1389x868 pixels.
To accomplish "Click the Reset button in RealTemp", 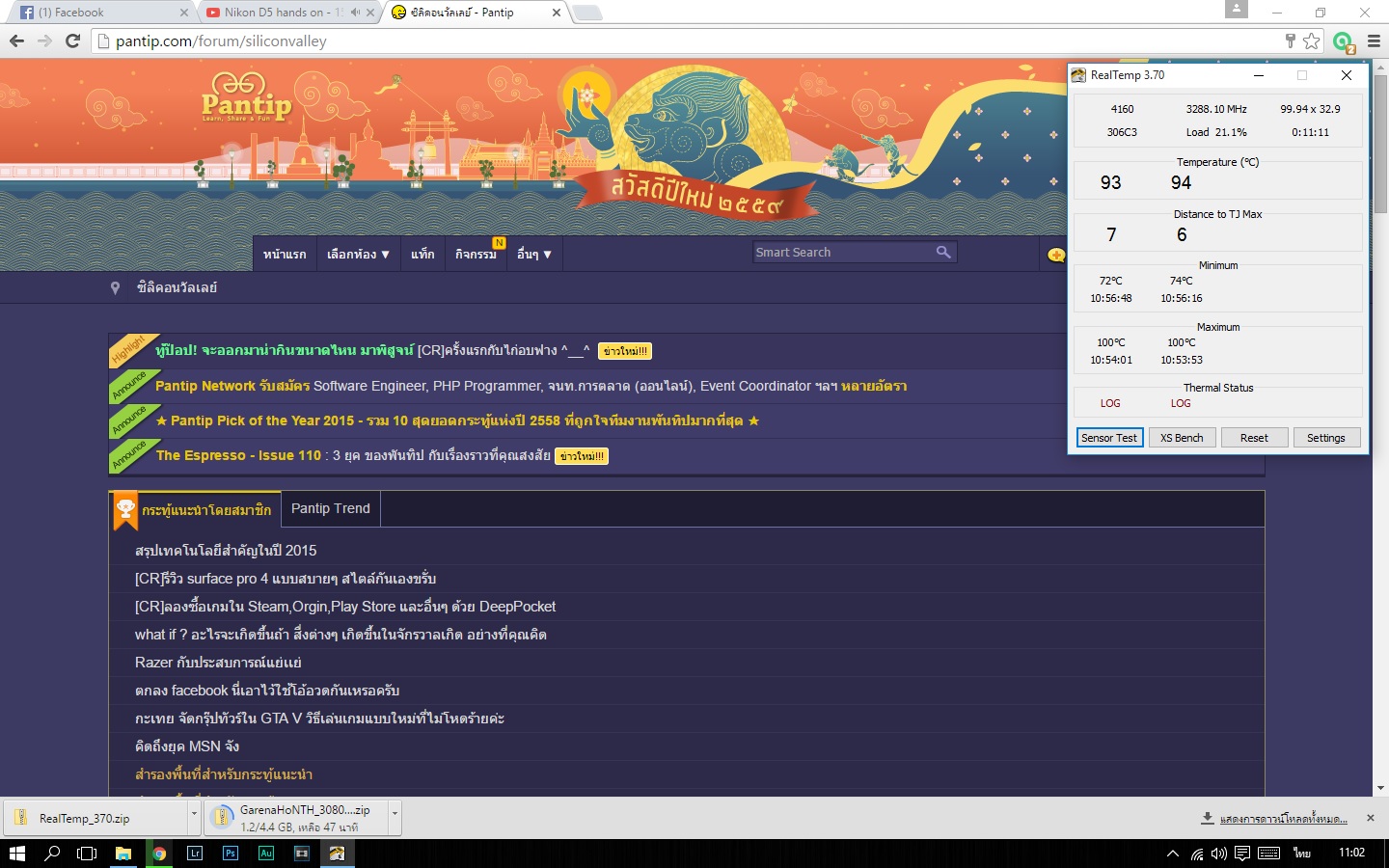I will click(x=1254, y=438).
